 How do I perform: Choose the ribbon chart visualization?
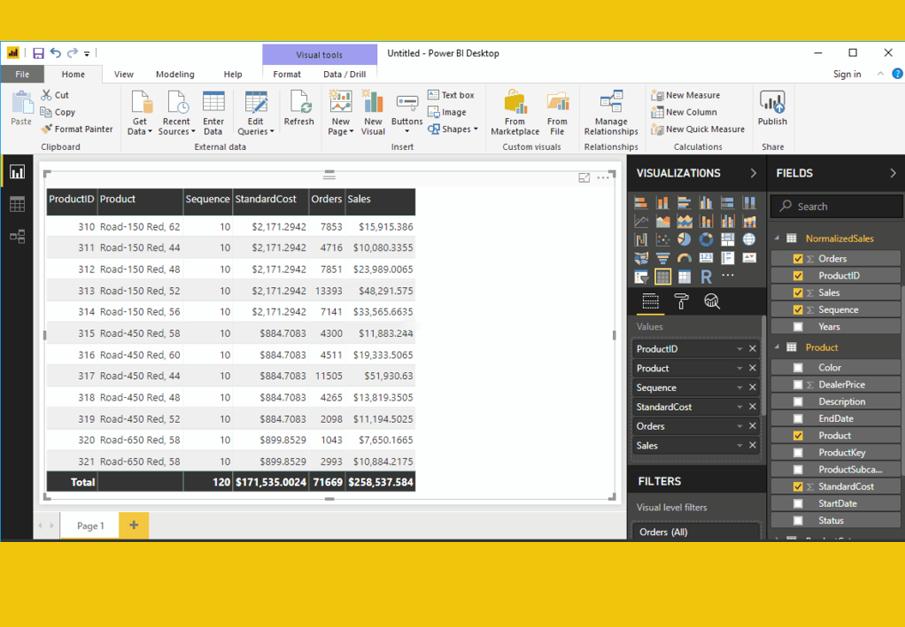click(x=749, y=221)
